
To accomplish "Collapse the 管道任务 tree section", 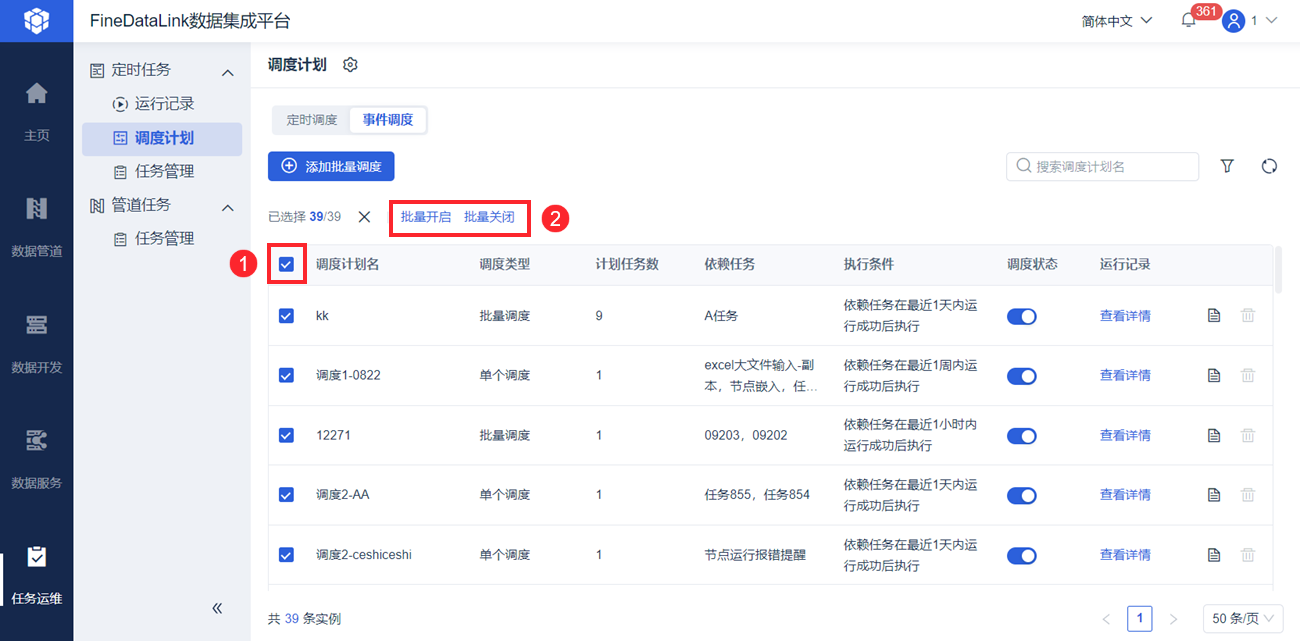I will point(227,207).
